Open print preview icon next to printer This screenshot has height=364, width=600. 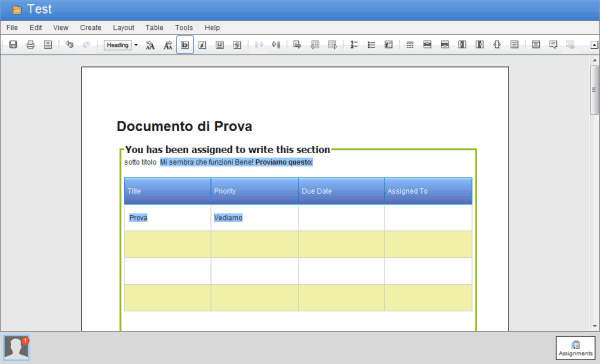tap(48, 44)
